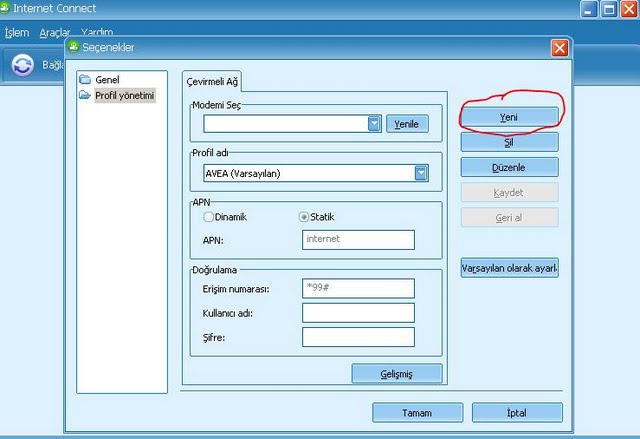
Task: Click Yenile to refresh modems
Action: click(408, 124)
